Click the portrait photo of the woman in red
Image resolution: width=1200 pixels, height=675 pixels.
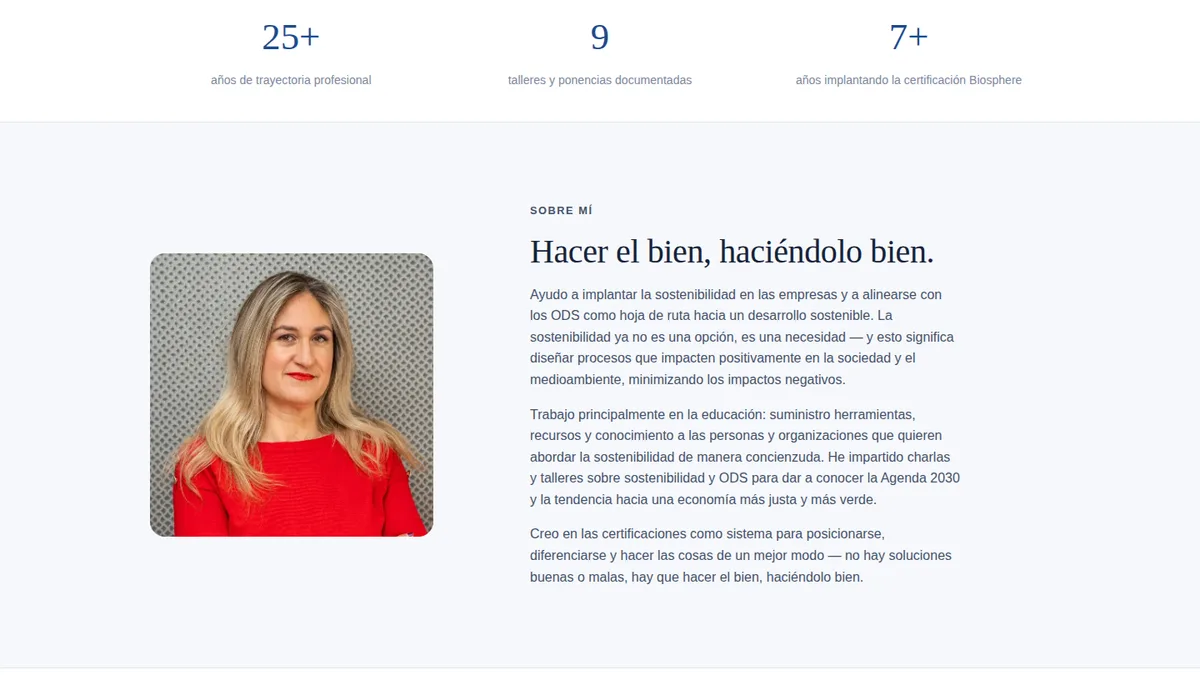(x=291, y=395)
